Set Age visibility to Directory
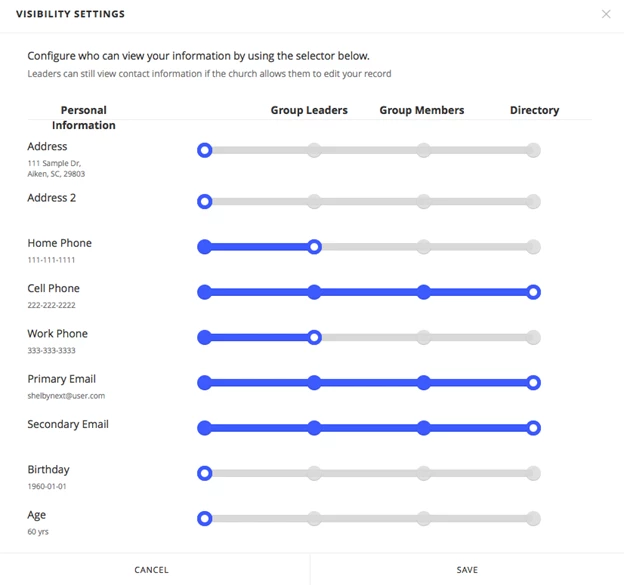The height and width of the screenshot is (585, 624). (x=533, y=519)
